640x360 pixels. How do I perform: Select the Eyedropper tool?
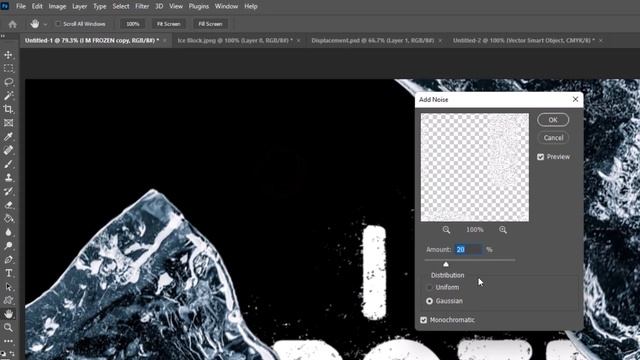pos(8,136)
